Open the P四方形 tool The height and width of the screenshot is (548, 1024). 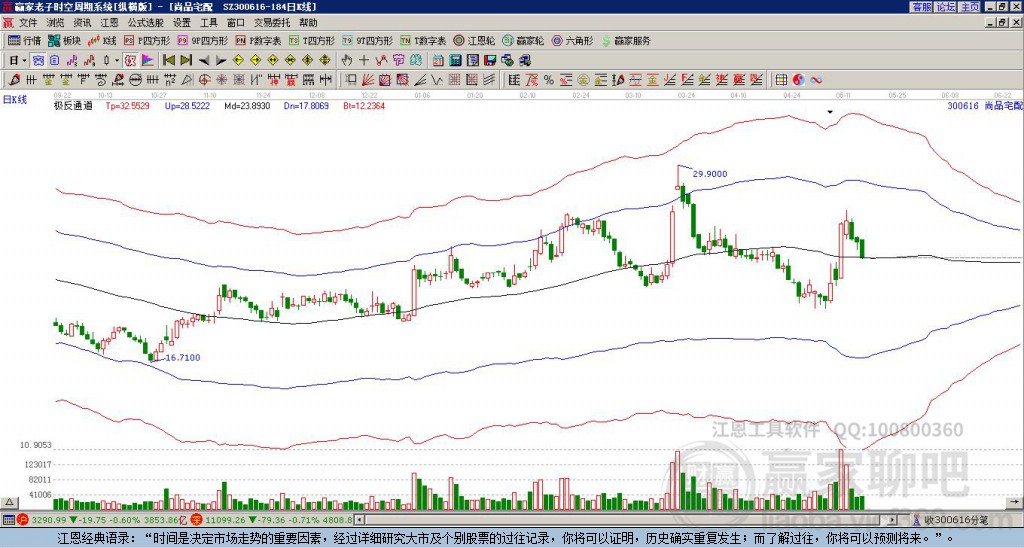coord(147,40)
